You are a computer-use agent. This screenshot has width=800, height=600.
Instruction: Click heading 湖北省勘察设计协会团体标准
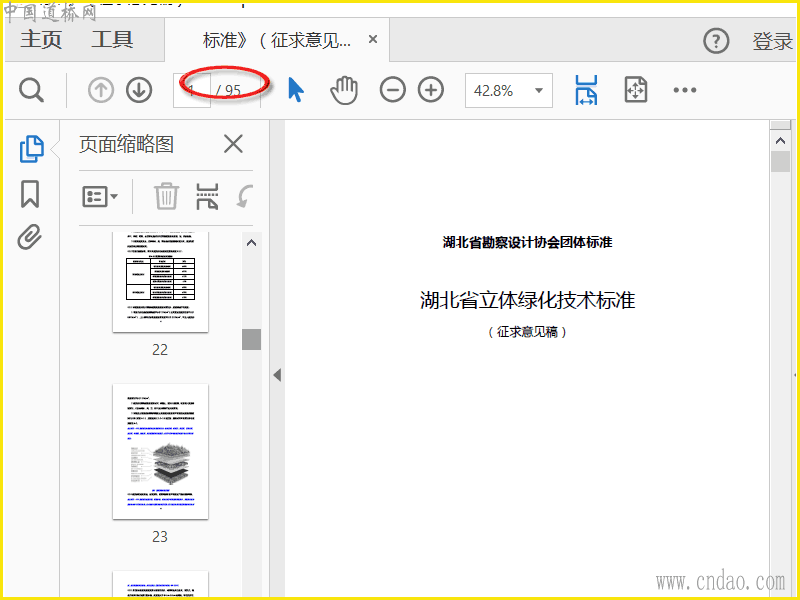coord(528,242)
